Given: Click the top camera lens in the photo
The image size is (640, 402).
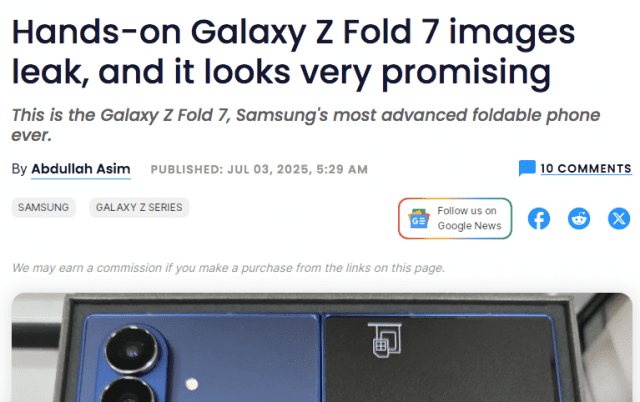Looking at the screenshot, I should (x=132, y=351).
